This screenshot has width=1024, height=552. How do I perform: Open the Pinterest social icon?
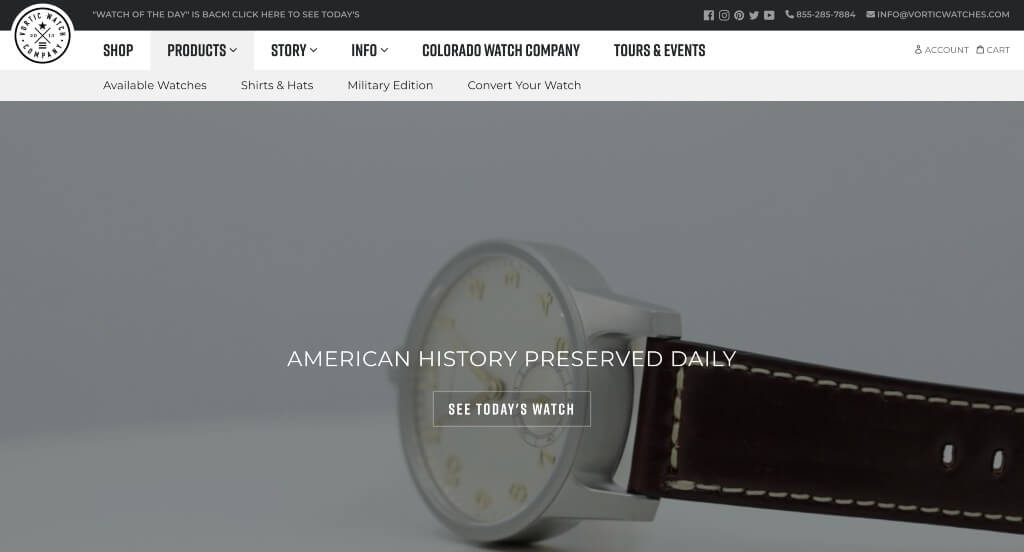(739, 15)
